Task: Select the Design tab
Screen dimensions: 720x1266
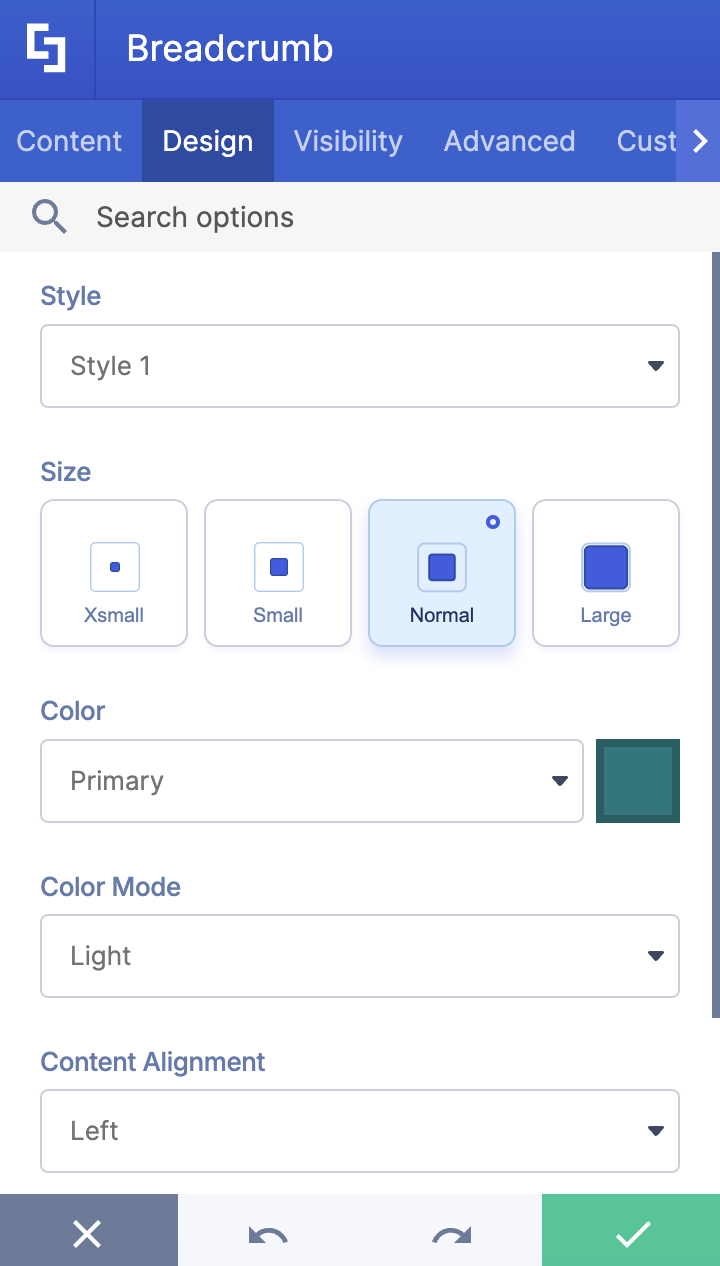Action: [207, 140]
